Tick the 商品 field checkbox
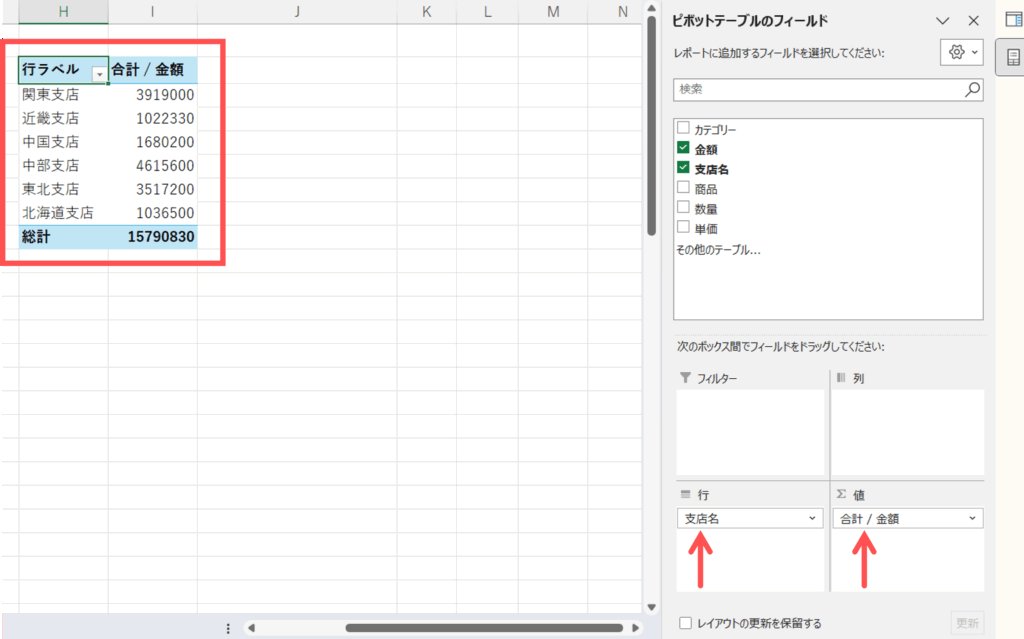The image size is (1024, 639). (x=683, y=188)
